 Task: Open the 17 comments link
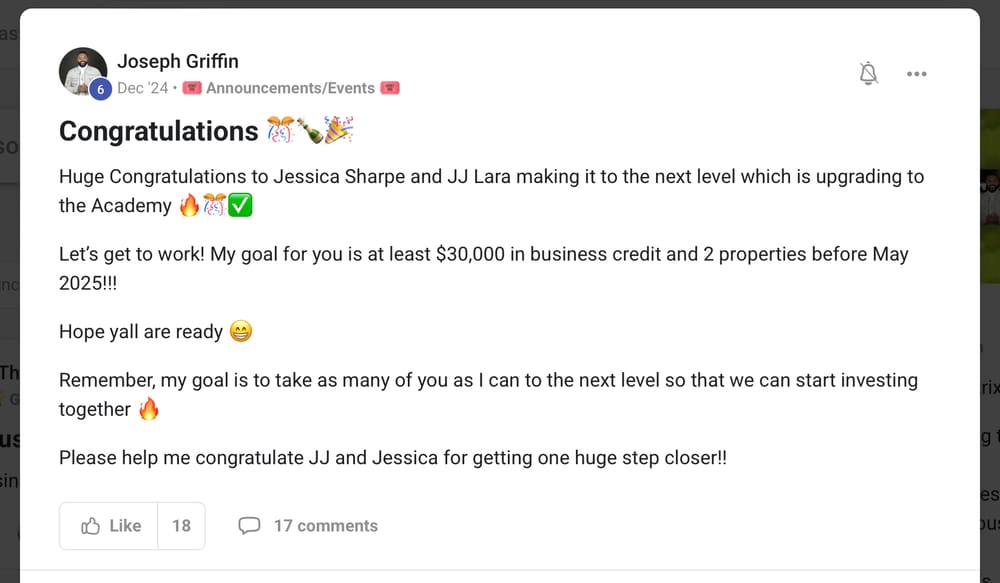[325, 526]
